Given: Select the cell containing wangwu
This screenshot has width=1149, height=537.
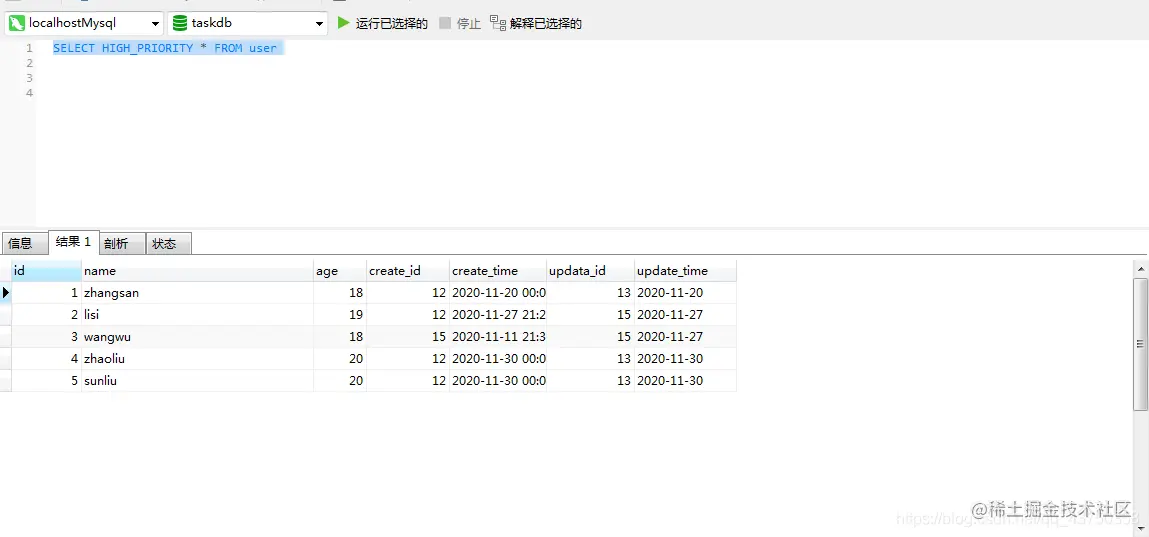Looking at the screenshot, I should click(197, 337).
